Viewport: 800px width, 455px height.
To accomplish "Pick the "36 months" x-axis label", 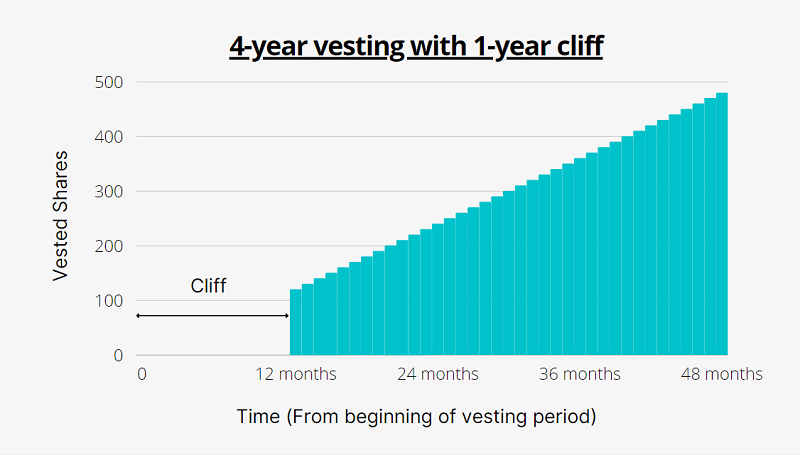I will [579, 374].
